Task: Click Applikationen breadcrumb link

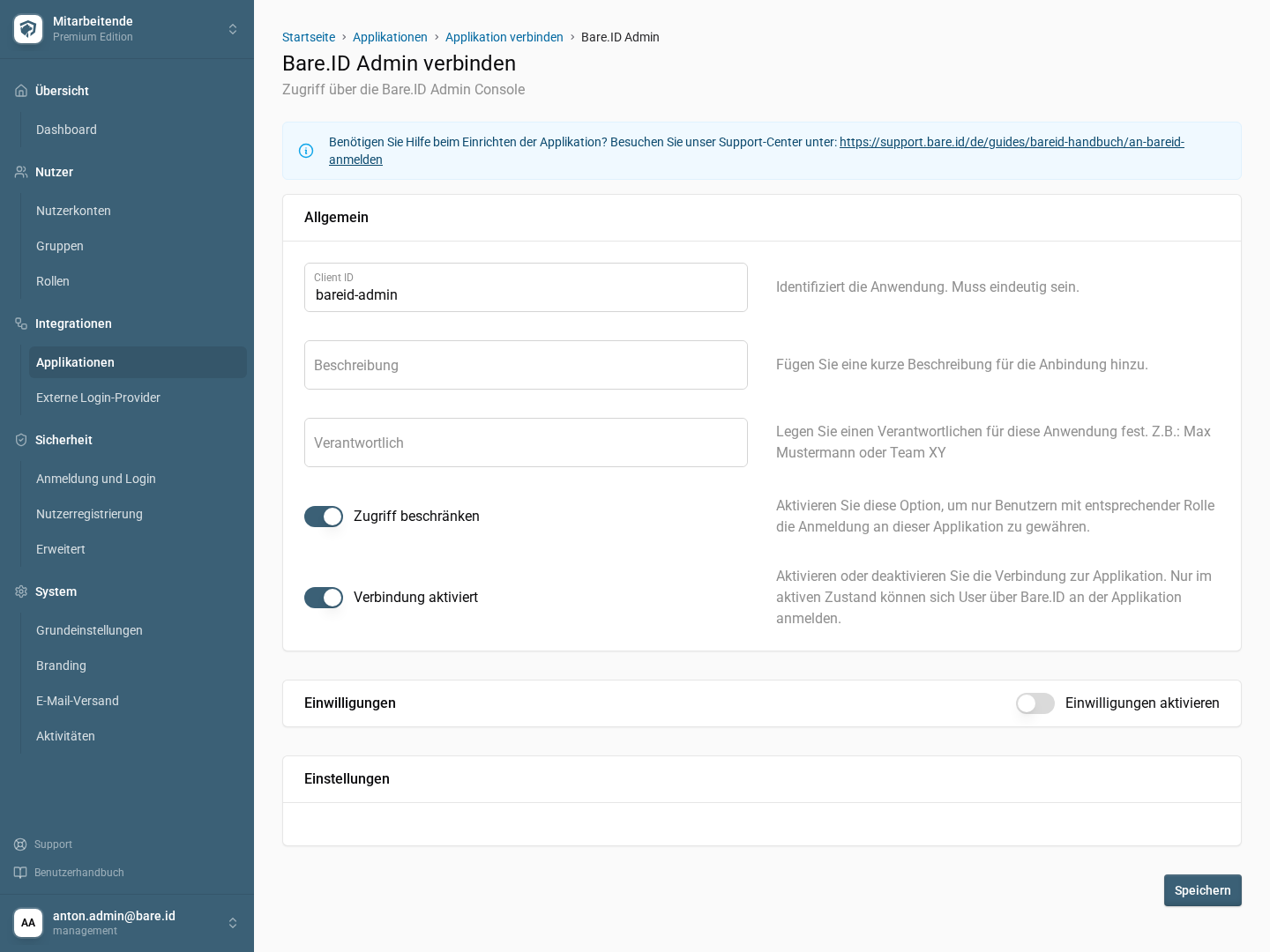Action: pyautogui.click(x=390, y=37)
